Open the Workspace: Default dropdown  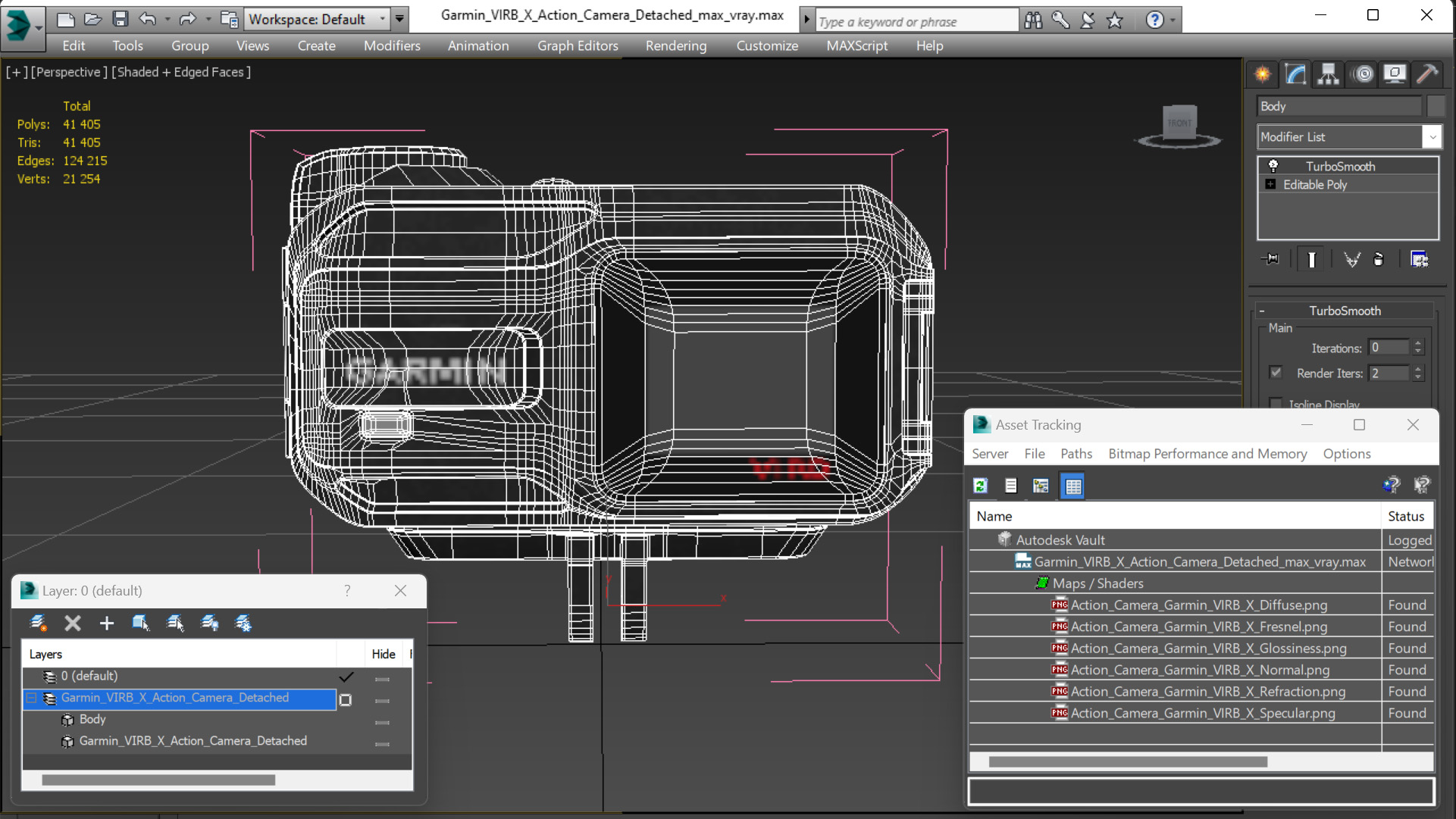318,19
